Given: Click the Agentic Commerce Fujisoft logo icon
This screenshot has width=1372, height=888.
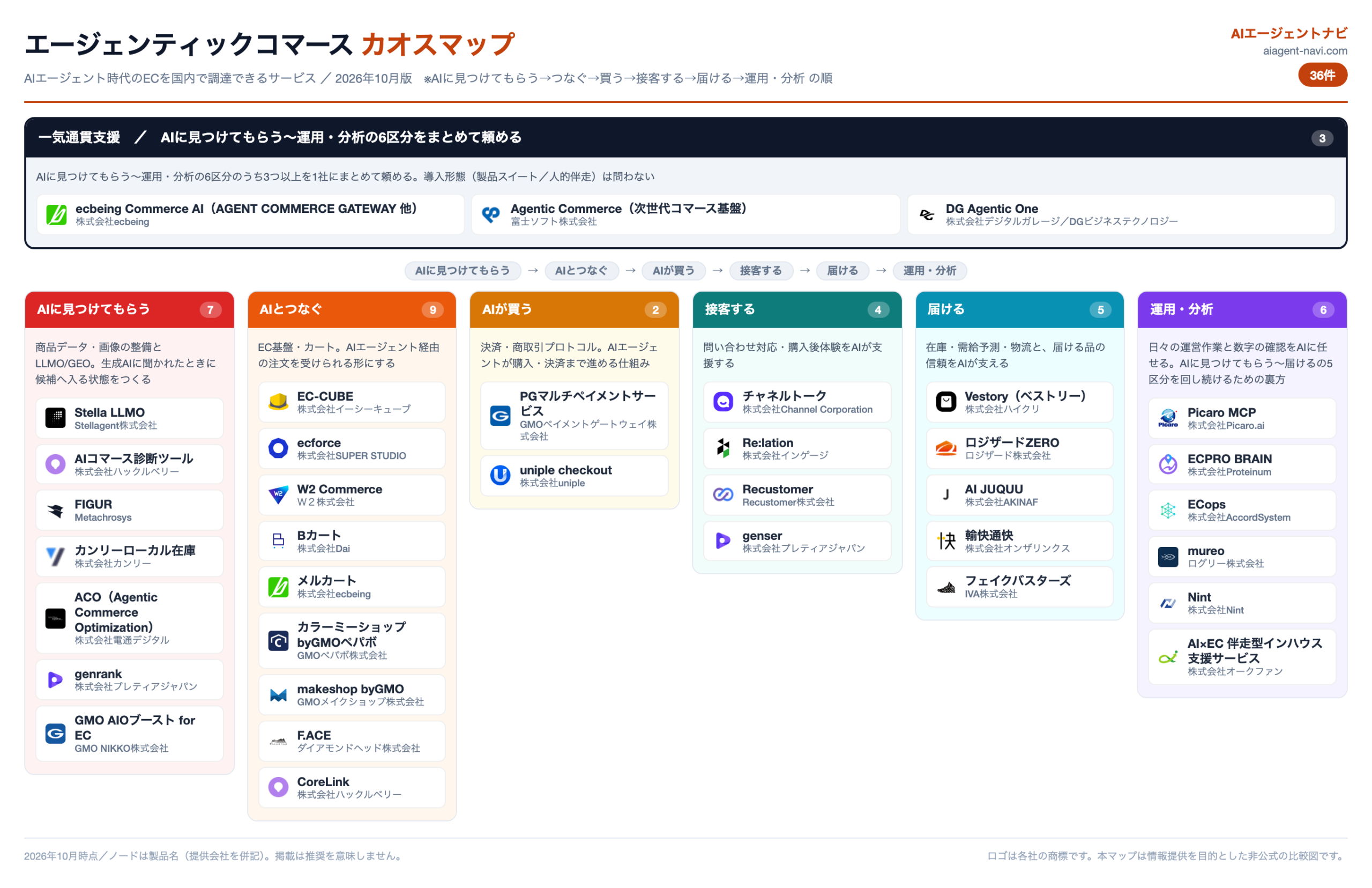Looking at the screenshot, I should click(x=490, y=214).
